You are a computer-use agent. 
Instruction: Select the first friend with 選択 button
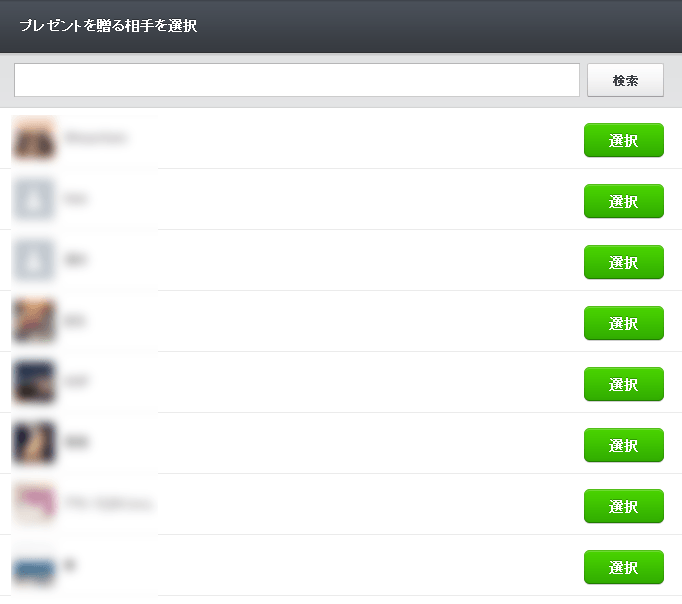pos(624,140)
